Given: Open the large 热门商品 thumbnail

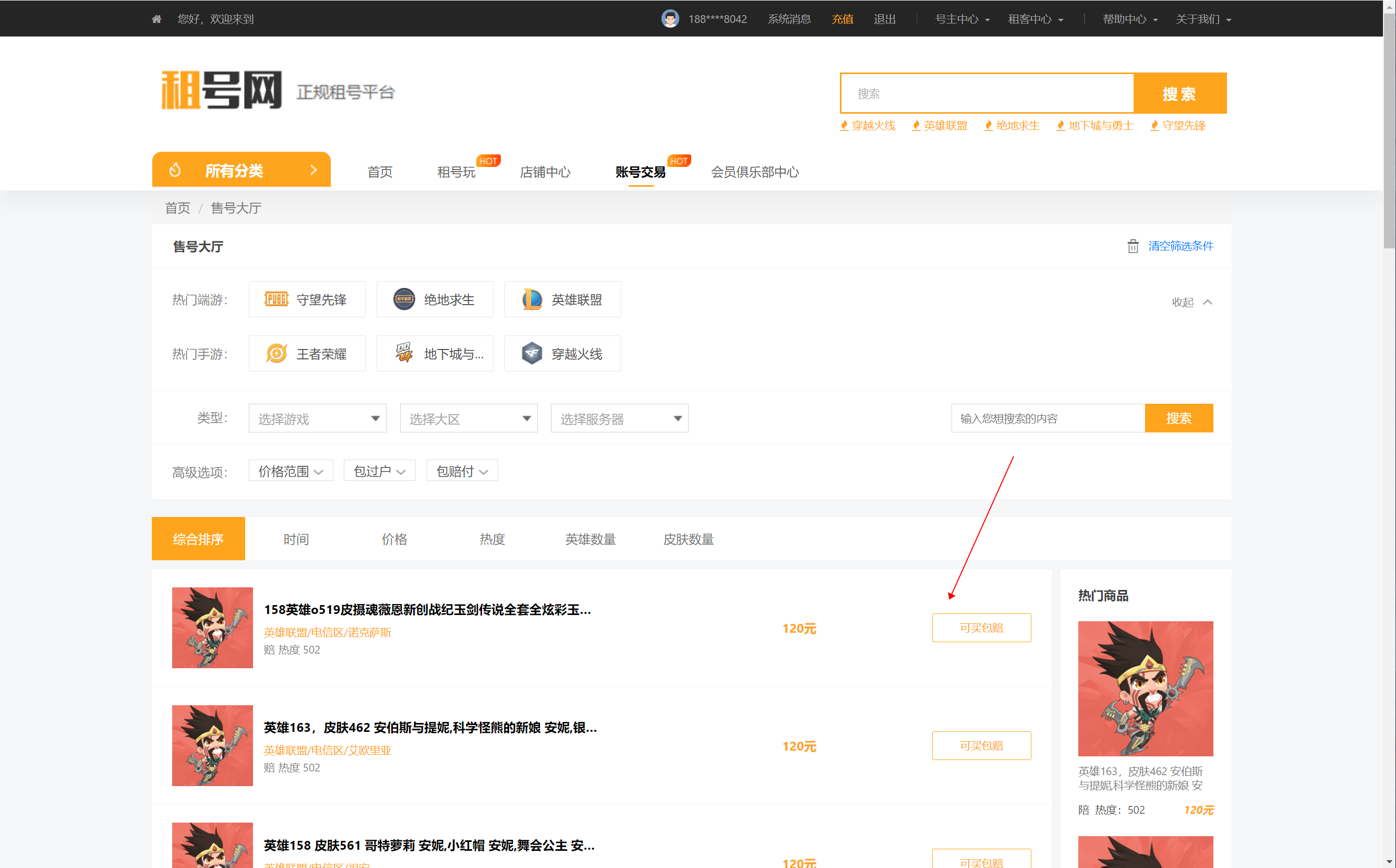Looking at the screenshot, I should 1145,689.
